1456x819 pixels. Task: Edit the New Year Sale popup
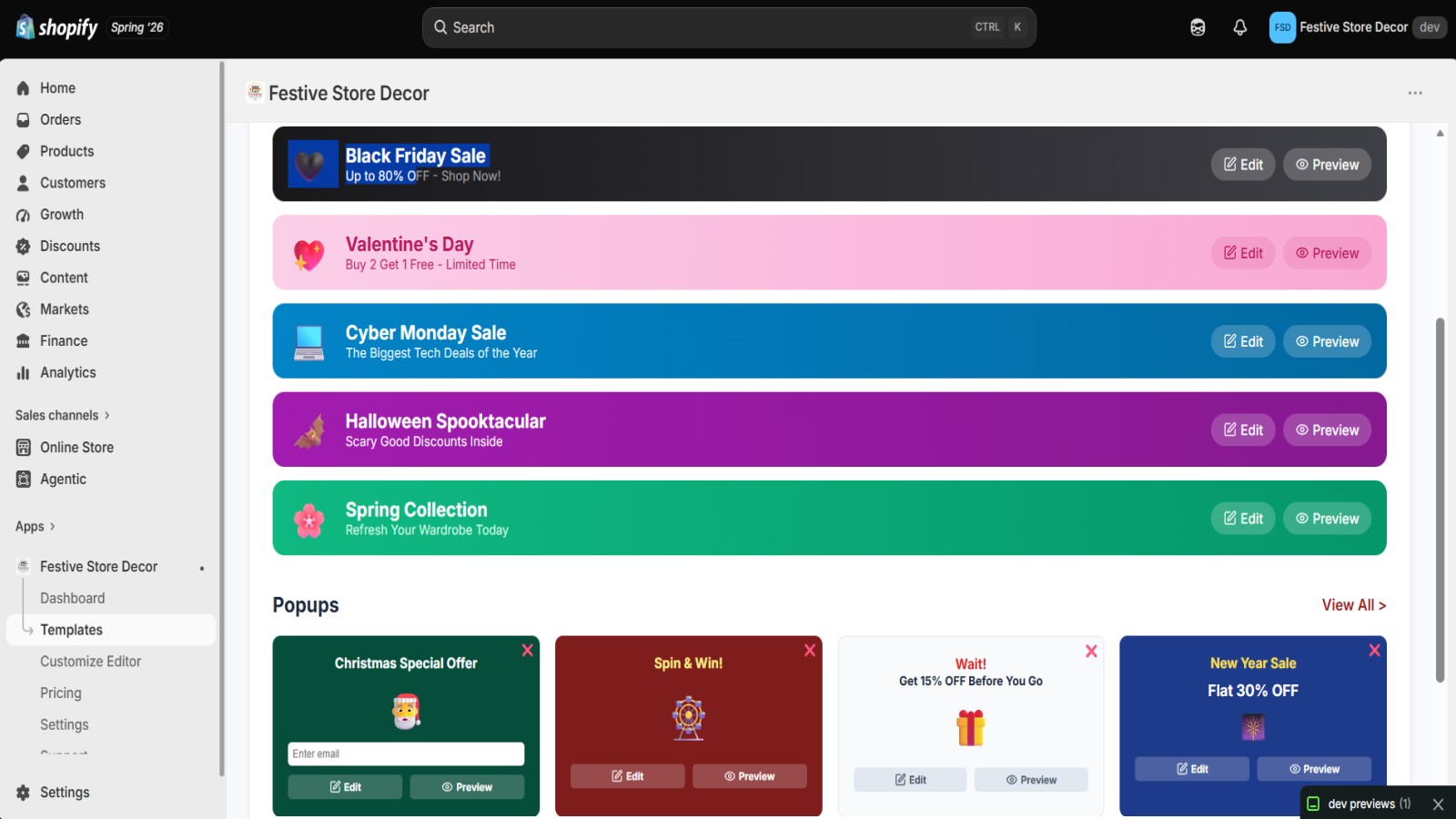[x=1192, y=769]
